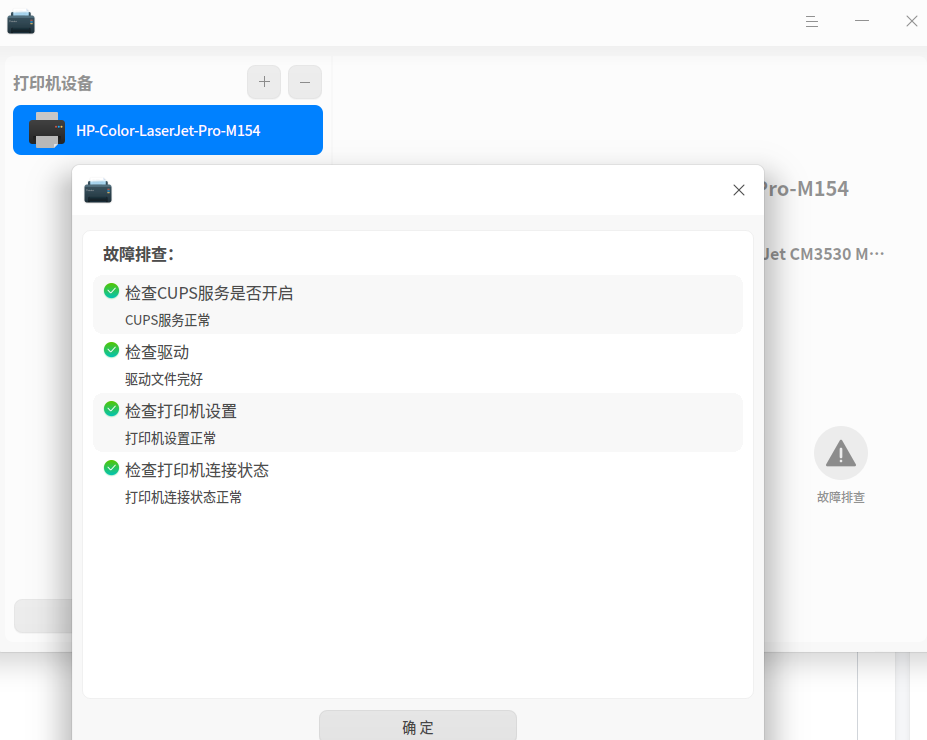This screenshot has width=927, height=740.
Task: Select HP-Color-LaserJet-Pro-M154 in device list
Action: pos(168,130)
